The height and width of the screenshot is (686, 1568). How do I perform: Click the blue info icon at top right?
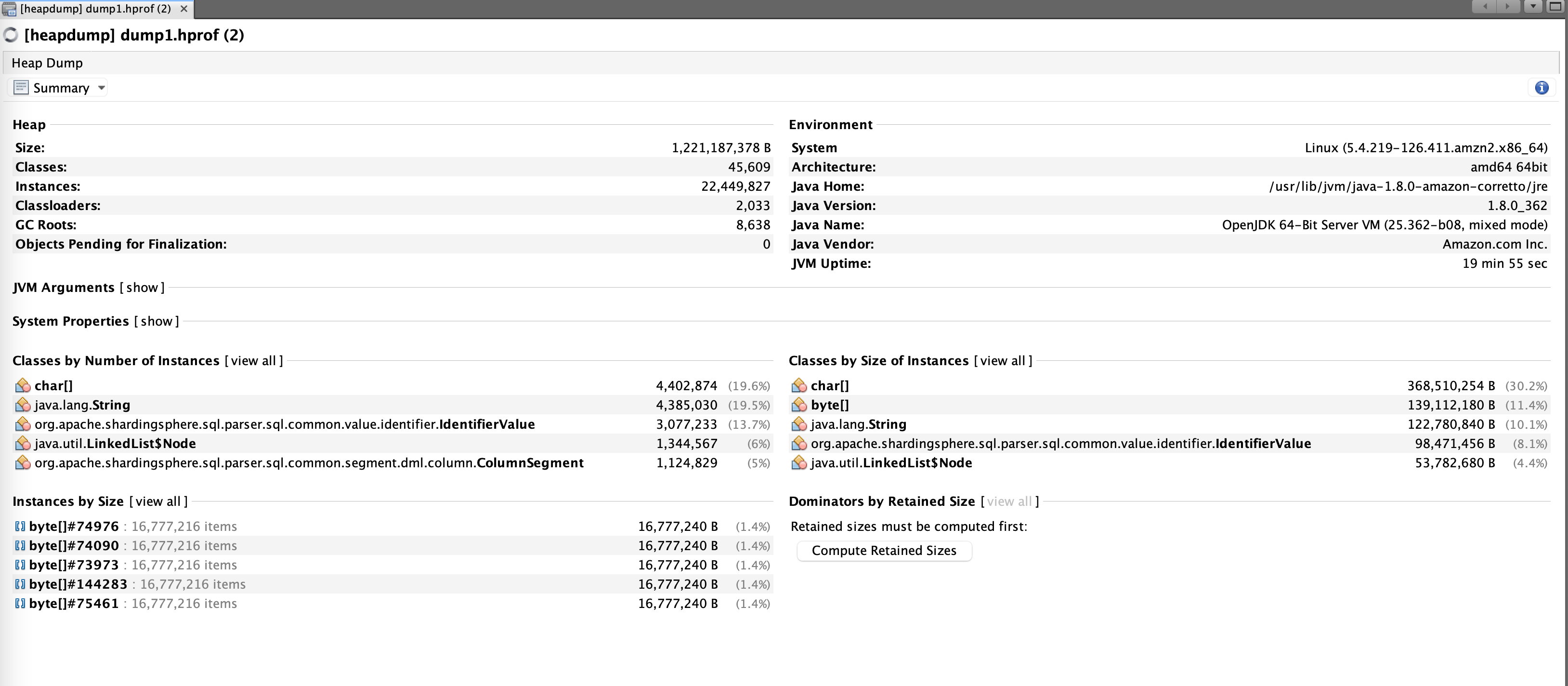[x=1542, y=87]
